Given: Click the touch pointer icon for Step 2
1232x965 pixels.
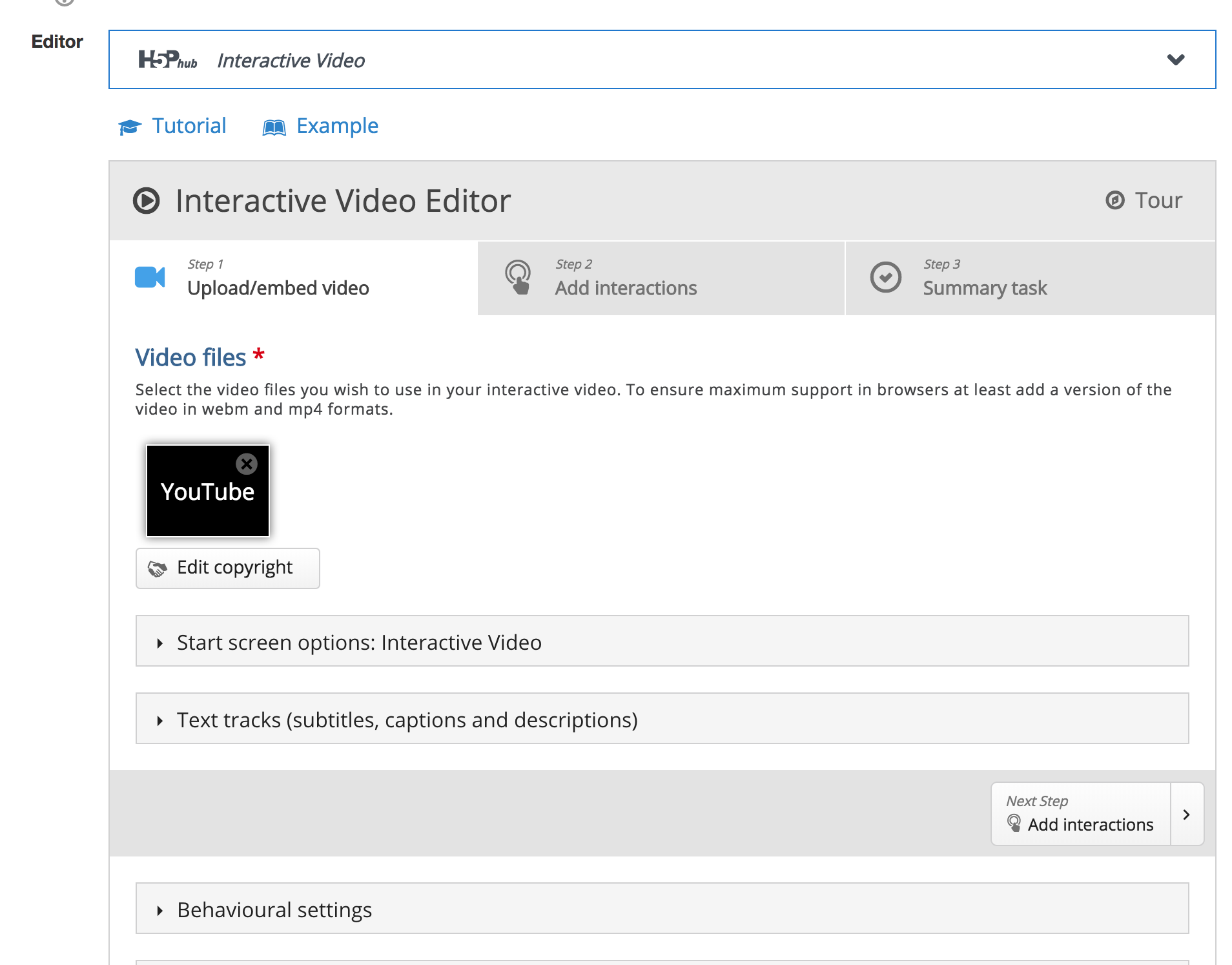Looking at the screenshot, I should pos(518,277).
